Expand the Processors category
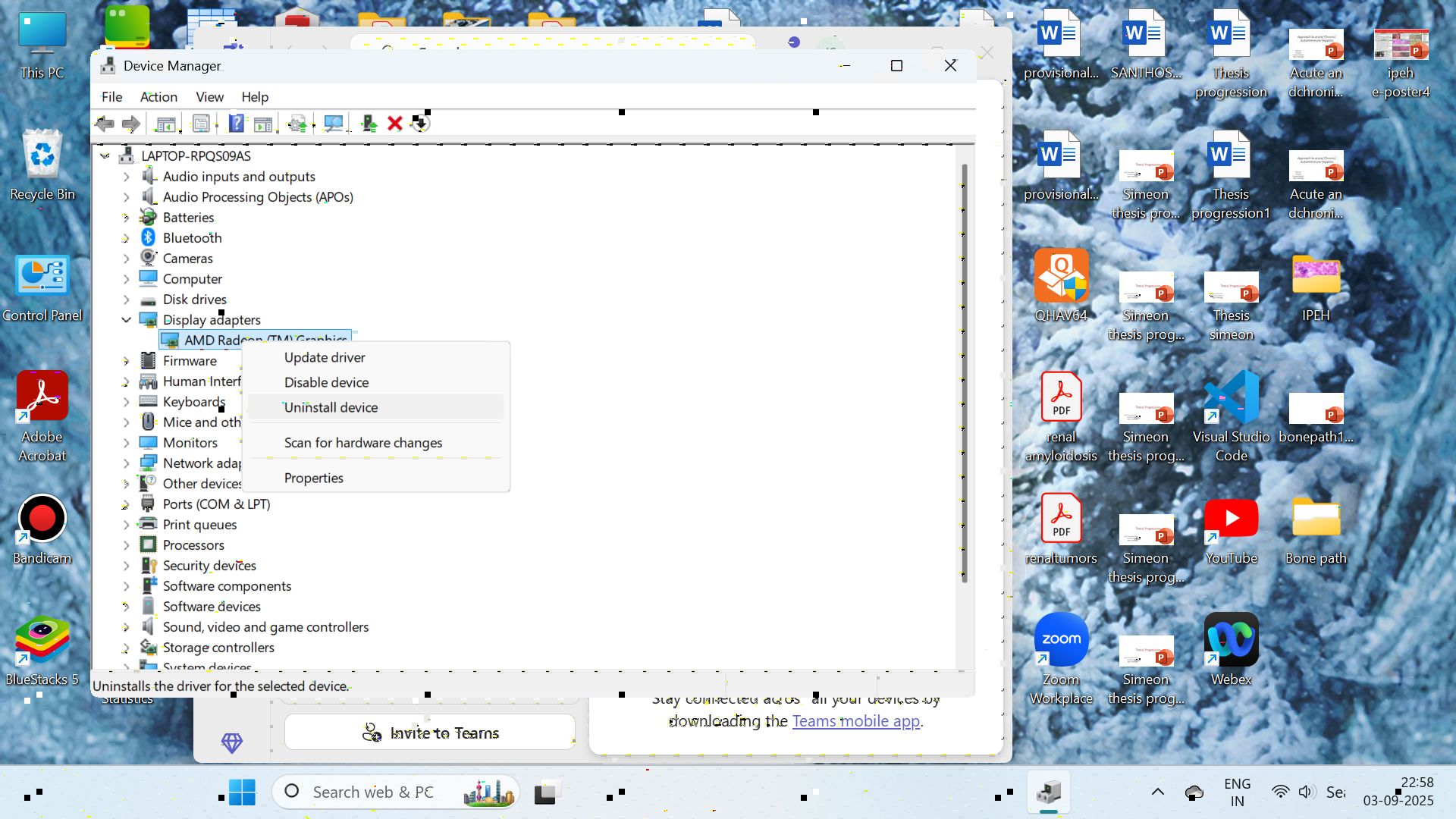1456x819 pixels. (126, 545)
